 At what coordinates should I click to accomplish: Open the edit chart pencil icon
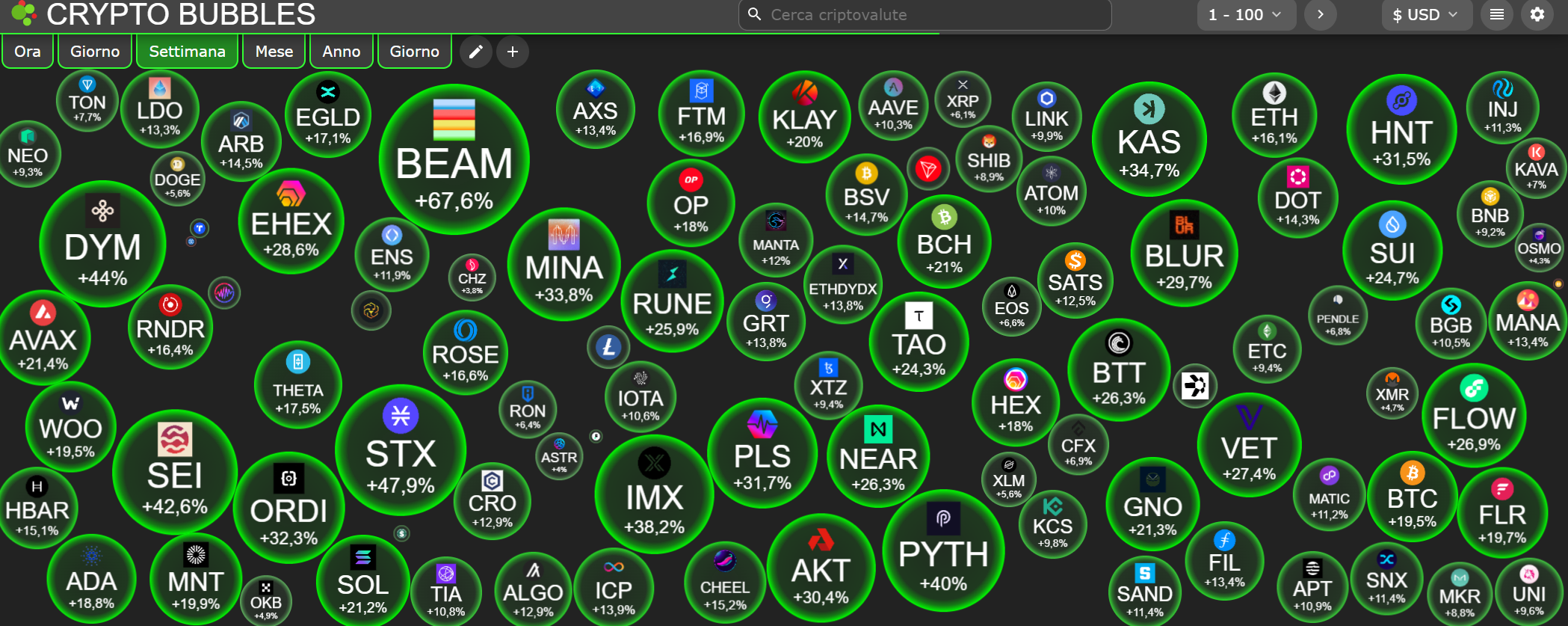point(476,52)
